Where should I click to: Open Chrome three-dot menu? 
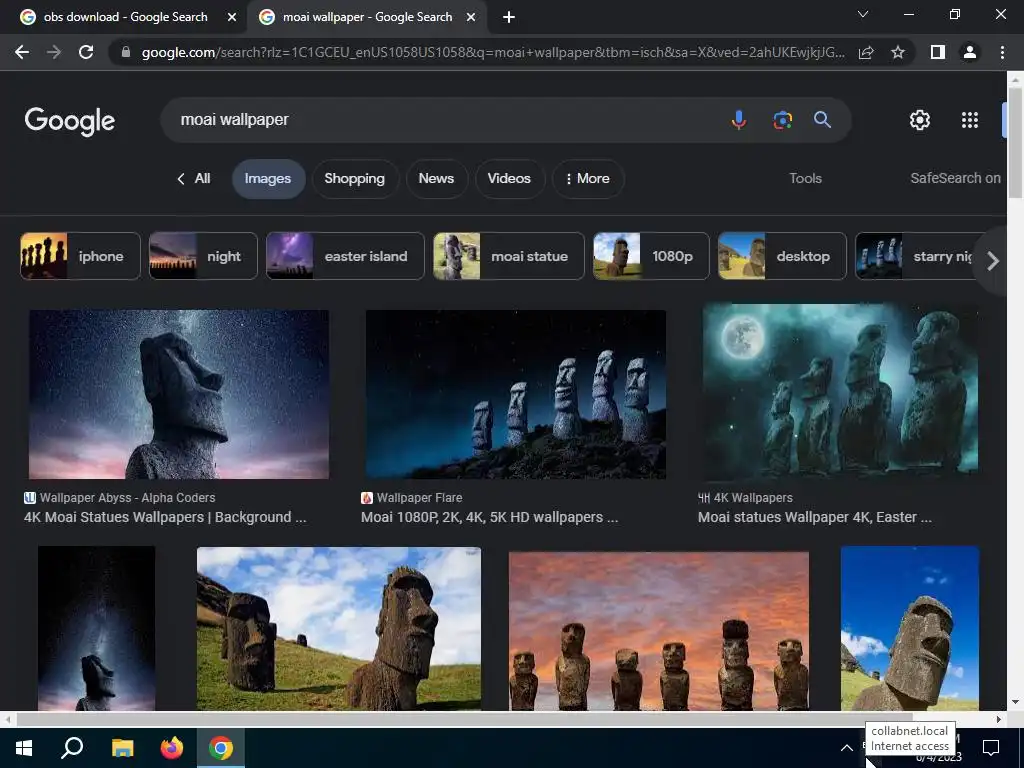tap(1002, 52)
